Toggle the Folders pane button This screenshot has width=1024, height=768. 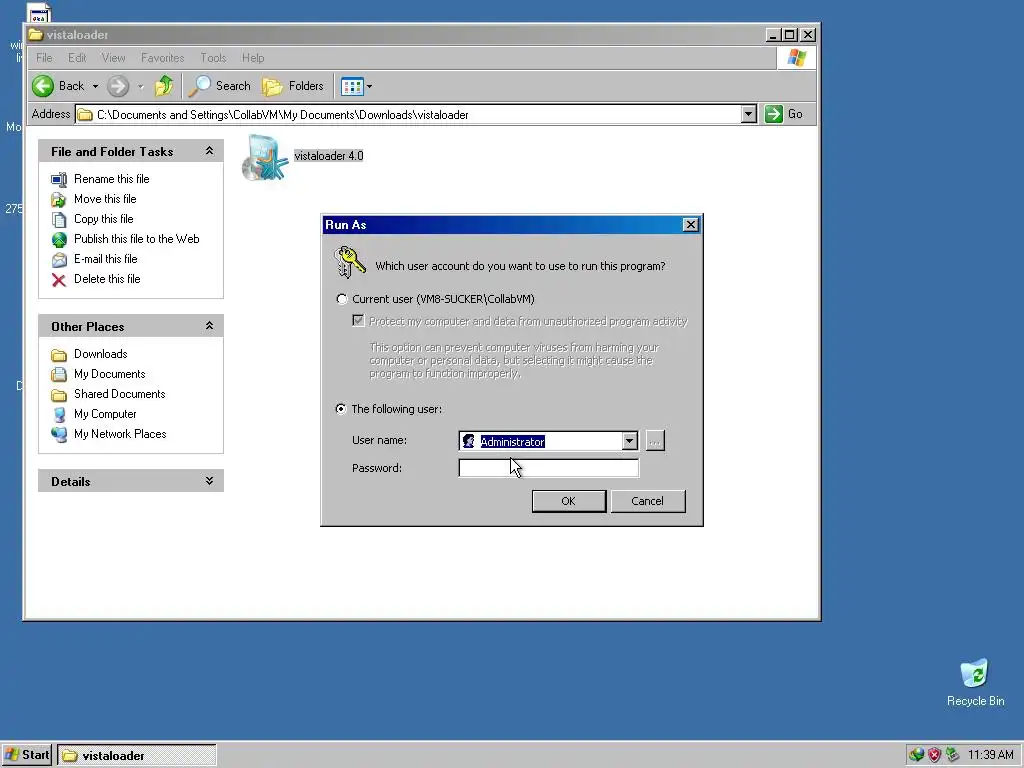tap(293, 86)
